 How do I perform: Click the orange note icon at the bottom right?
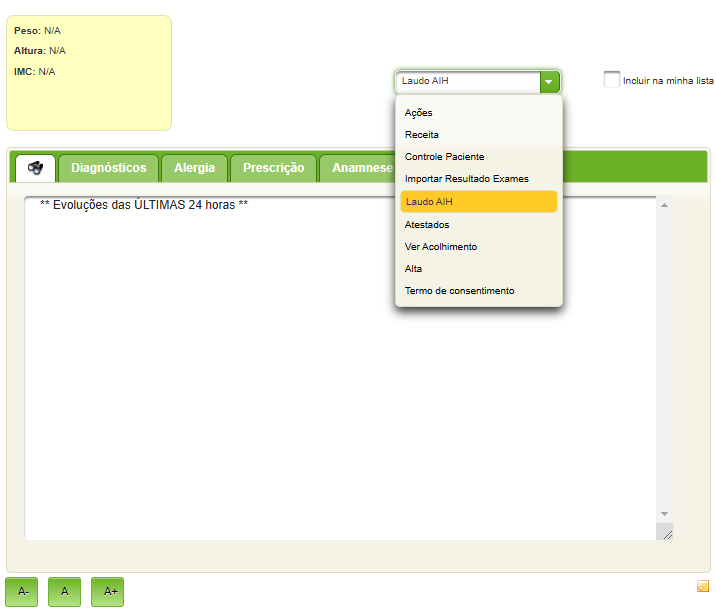coord(703,586)
